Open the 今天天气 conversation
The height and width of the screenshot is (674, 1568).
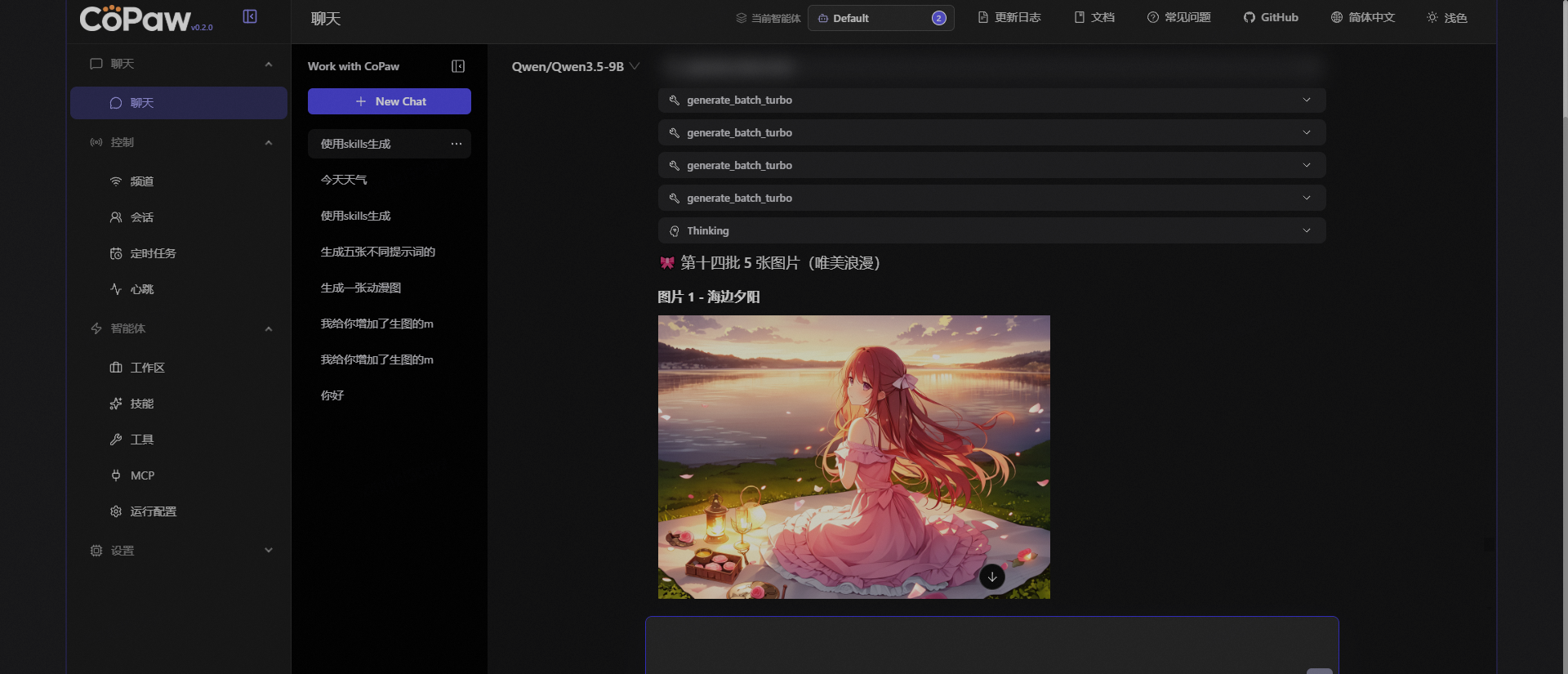pos(390,180)
